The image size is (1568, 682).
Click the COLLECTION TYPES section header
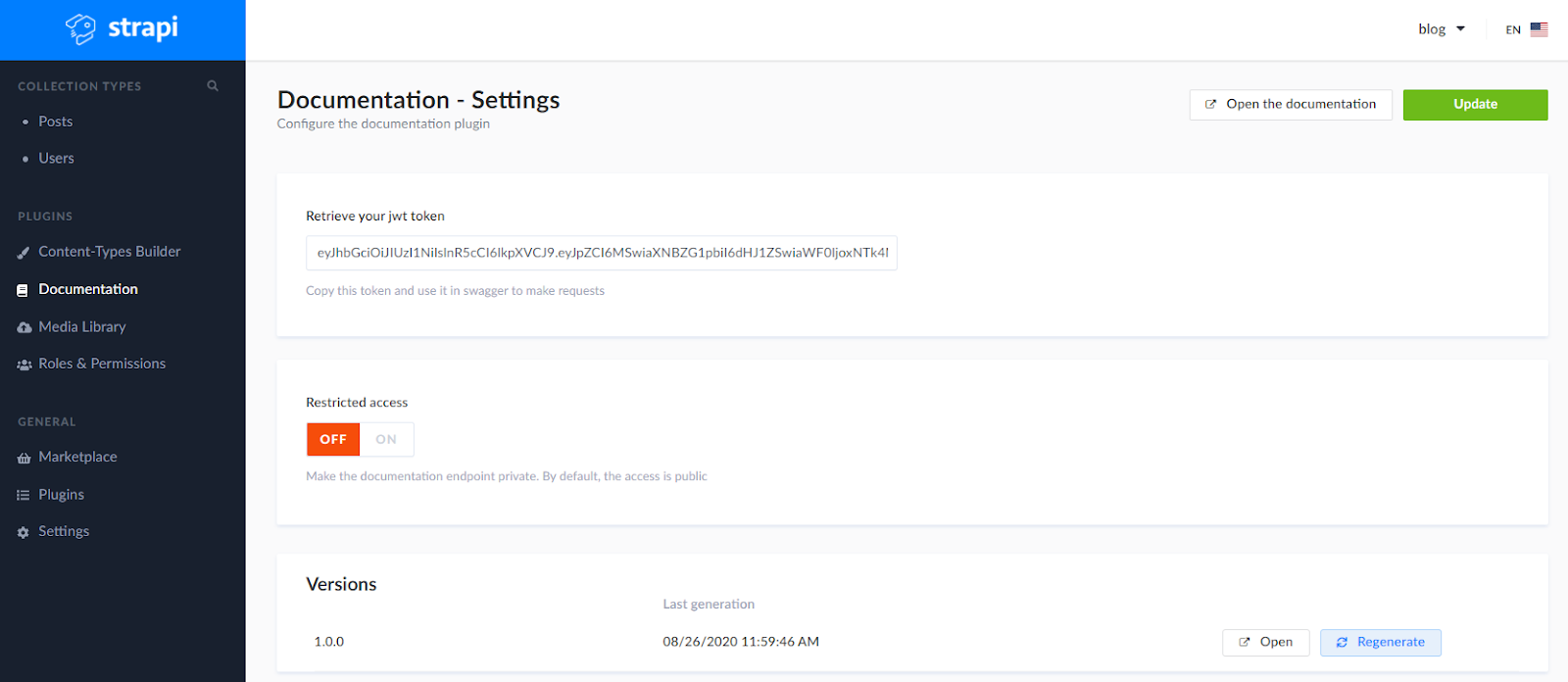(79, 86)
